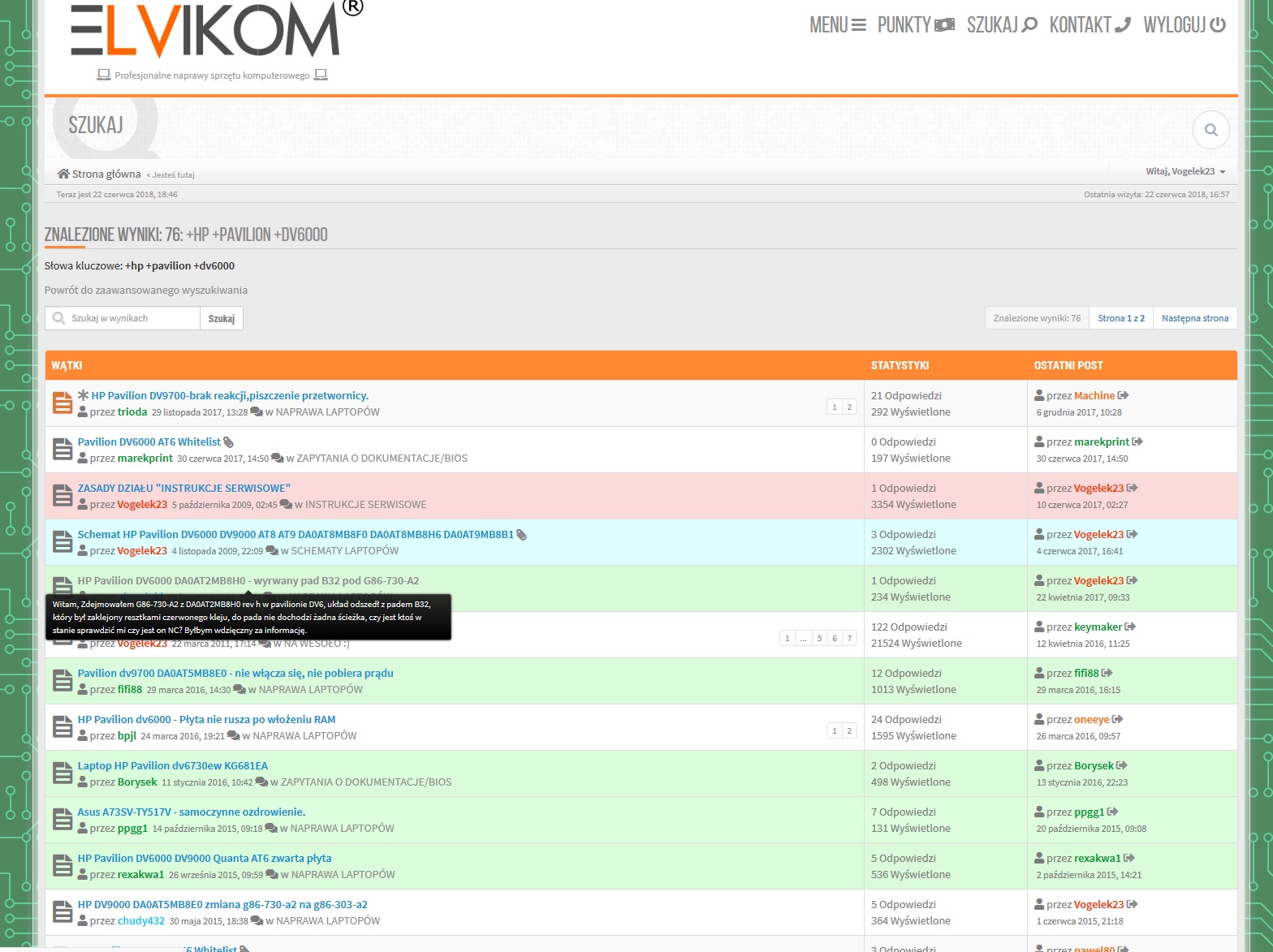
Task: Click topic icon of HP DV9000 zmiana thread
Action: tap(63, 911)
